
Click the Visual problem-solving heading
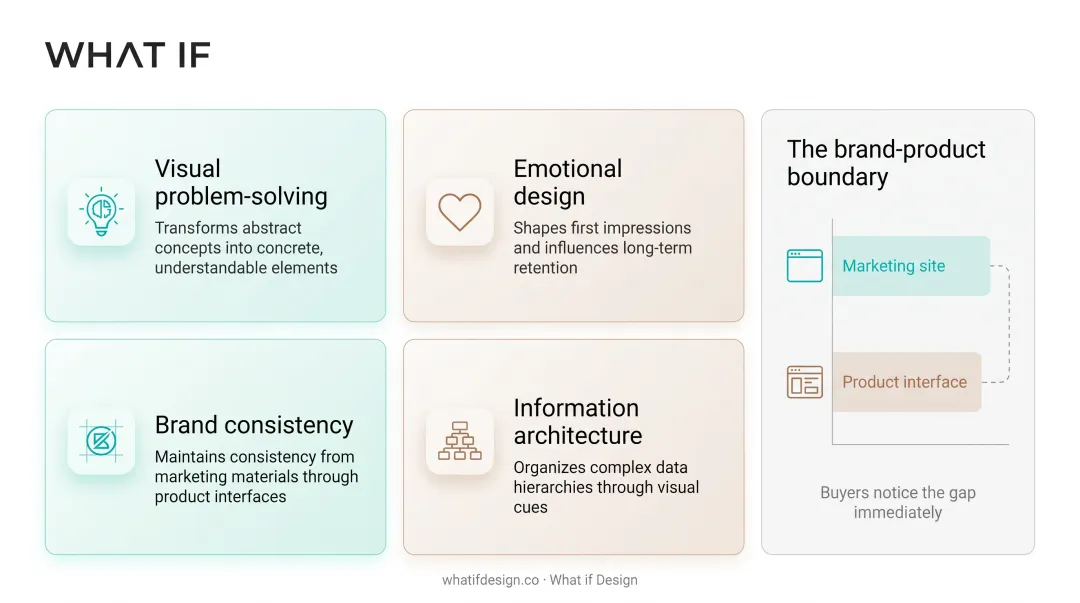[x=240, y=183]
